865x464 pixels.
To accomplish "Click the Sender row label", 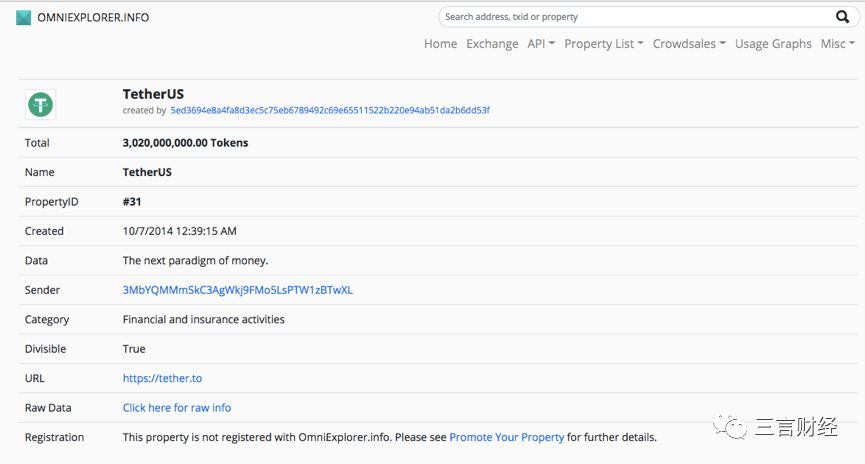I will tap(42, 290).
